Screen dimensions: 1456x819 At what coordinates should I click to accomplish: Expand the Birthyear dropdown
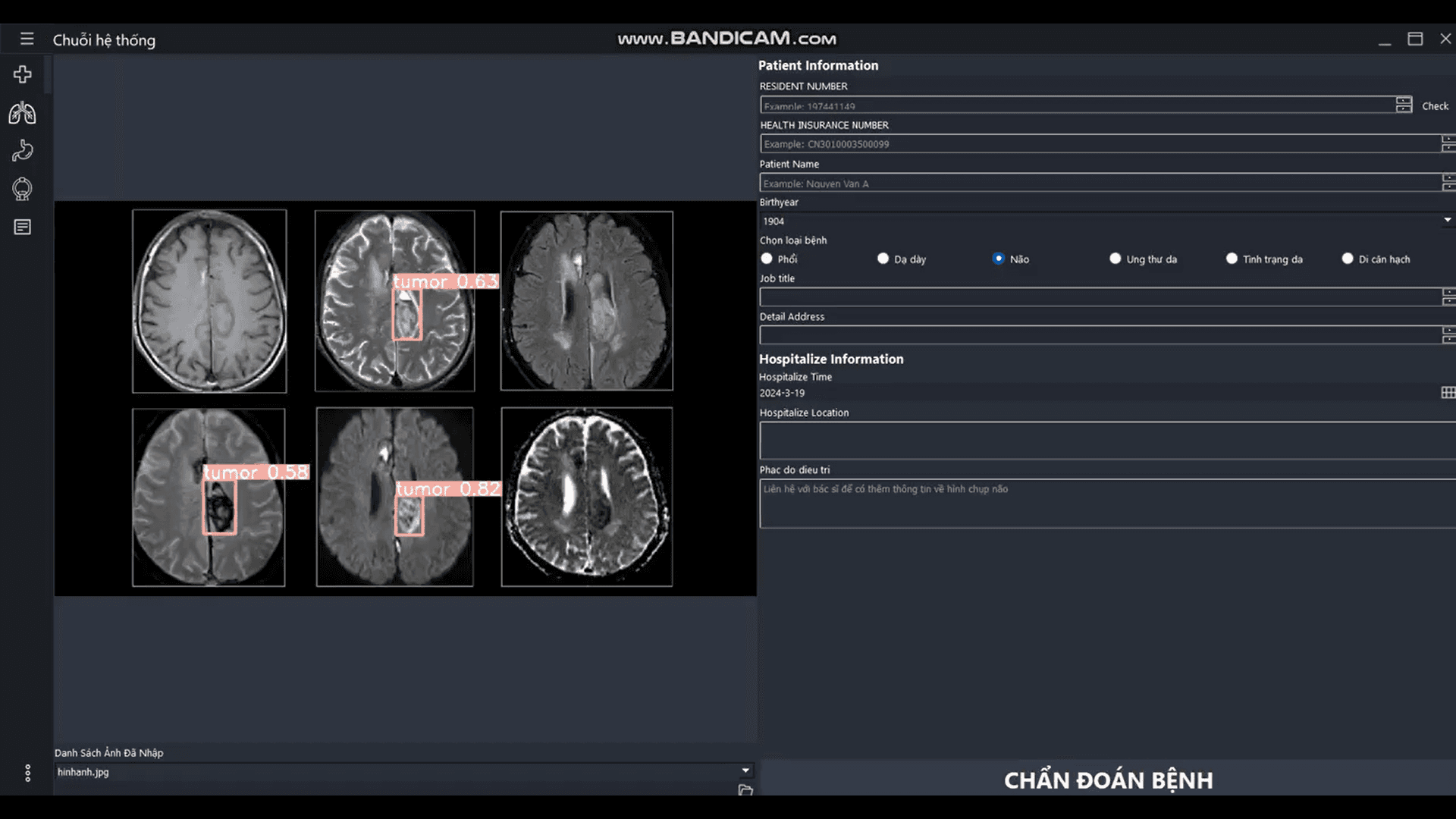point(1447,221)
